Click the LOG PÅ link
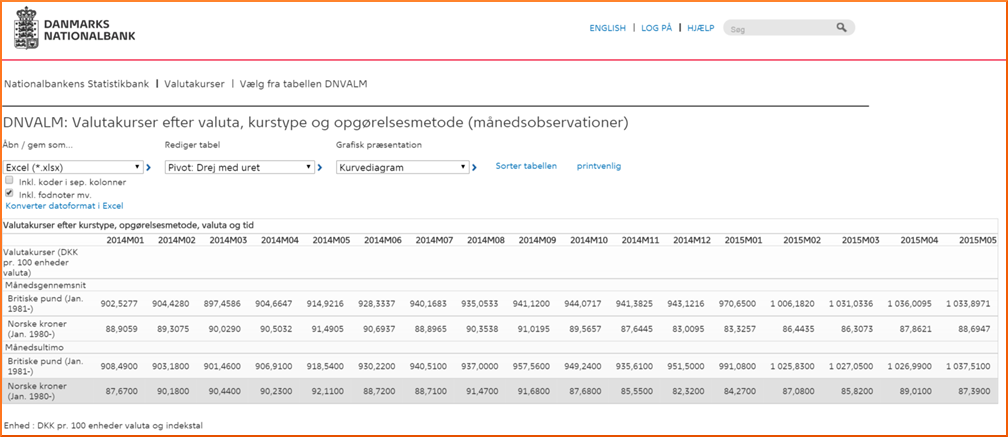This screenshot has width=1008, height=437. click(656, 29)
